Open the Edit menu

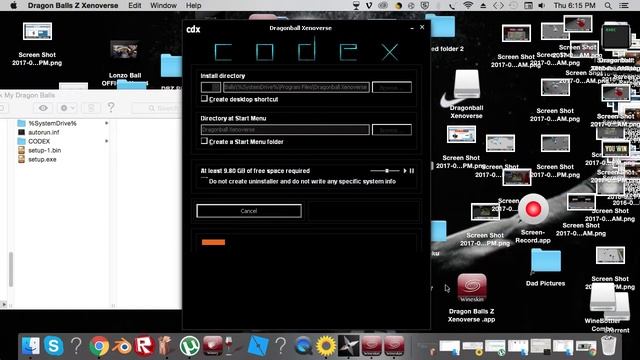coord(134,5)
